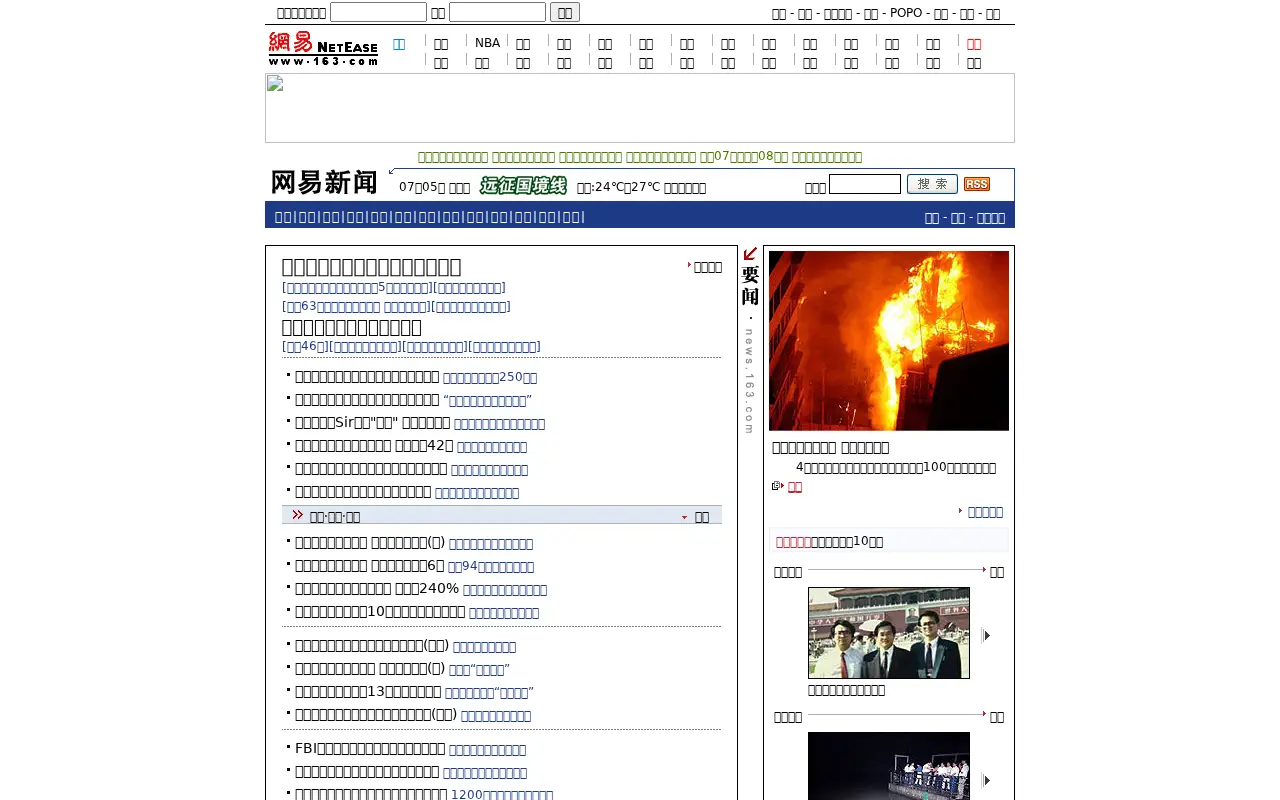Click the blue link containing 94
This screenshot has height=800, width=1280.
(491, 566)
